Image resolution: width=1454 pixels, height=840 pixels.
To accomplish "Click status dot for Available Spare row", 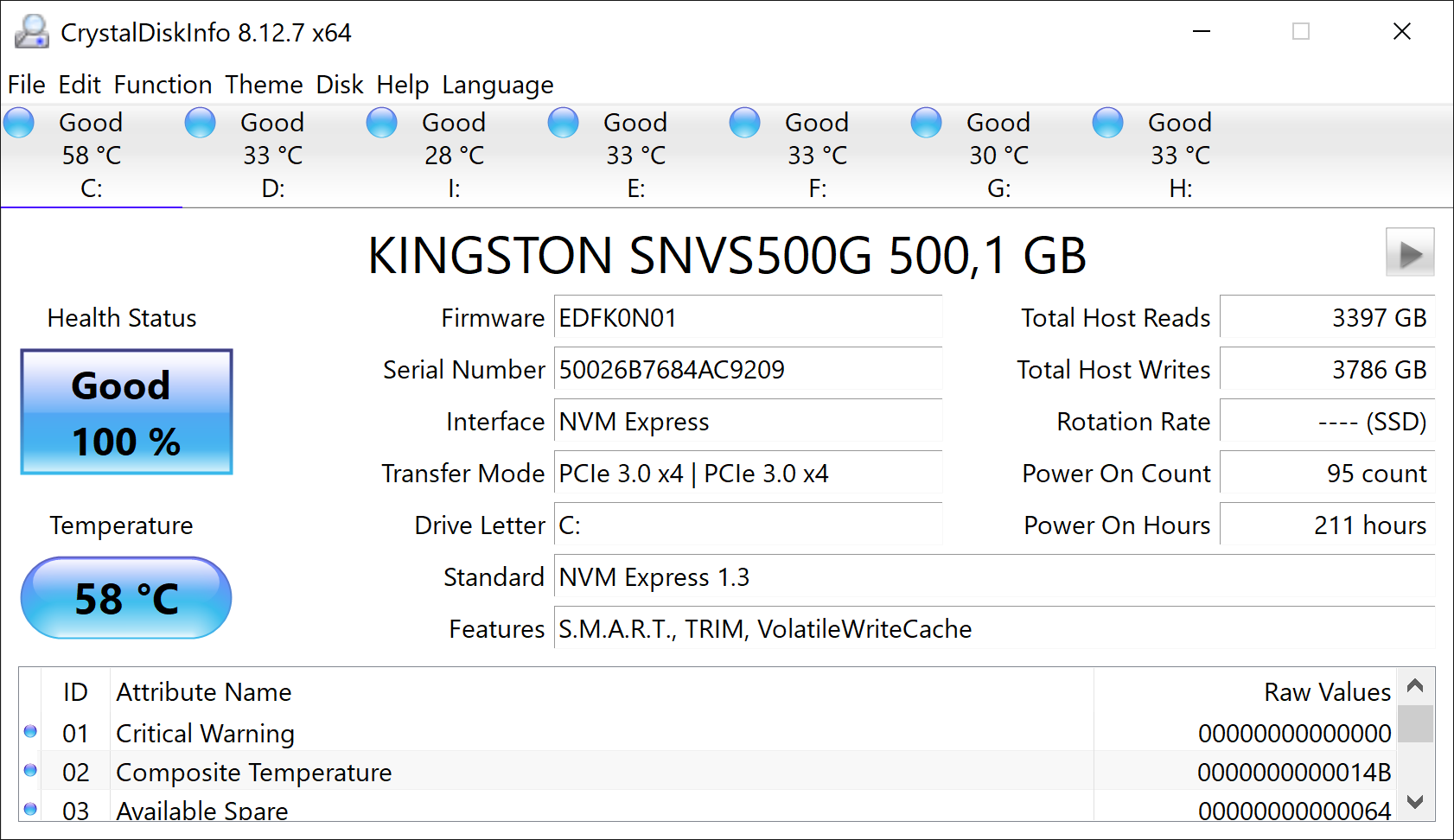I will click(x=30, y=809).
